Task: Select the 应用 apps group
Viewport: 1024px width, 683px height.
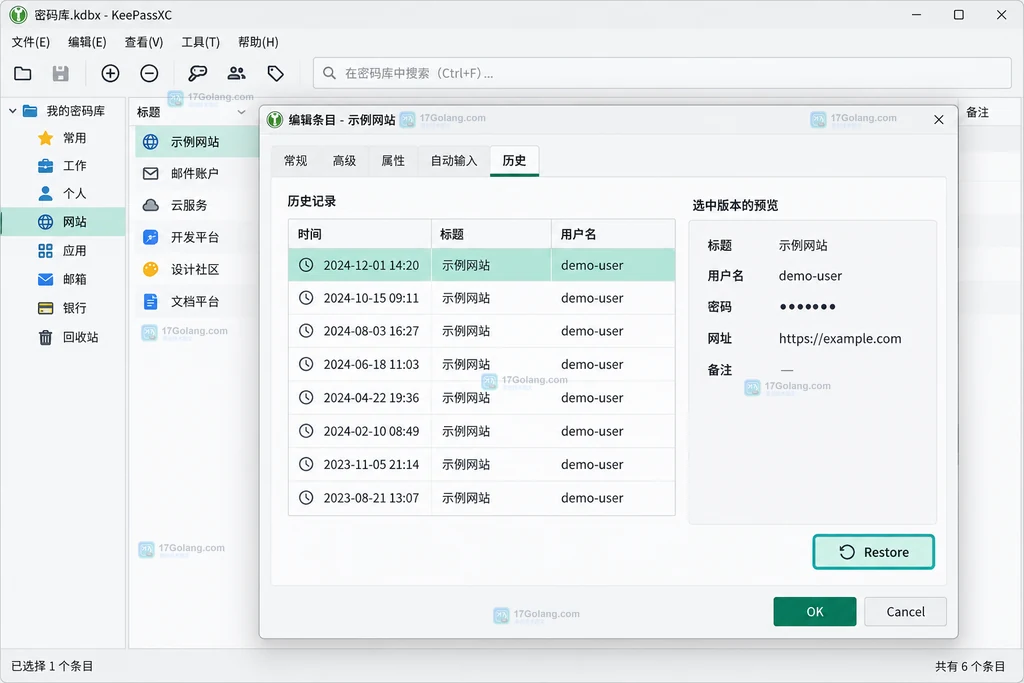Action: 63,251
